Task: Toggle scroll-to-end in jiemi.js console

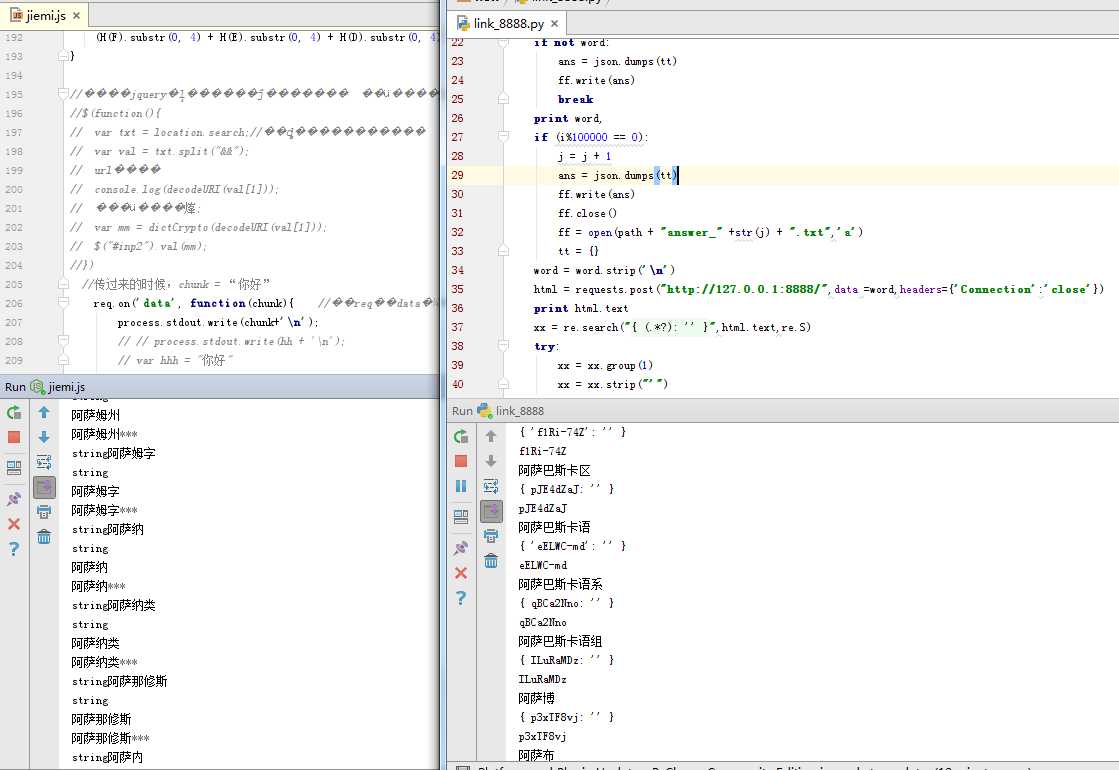Action: tap(44, 487)
